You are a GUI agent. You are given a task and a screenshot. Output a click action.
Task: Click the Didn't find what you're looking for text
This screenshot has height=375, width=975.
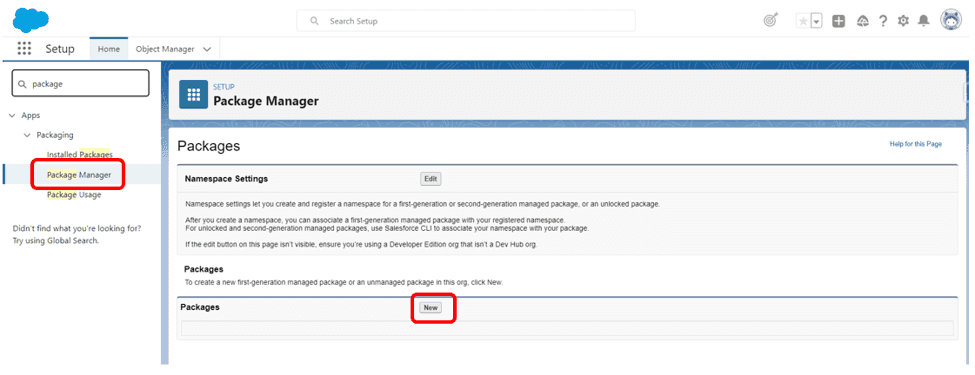pyautogui.click(x=77, y=228)
